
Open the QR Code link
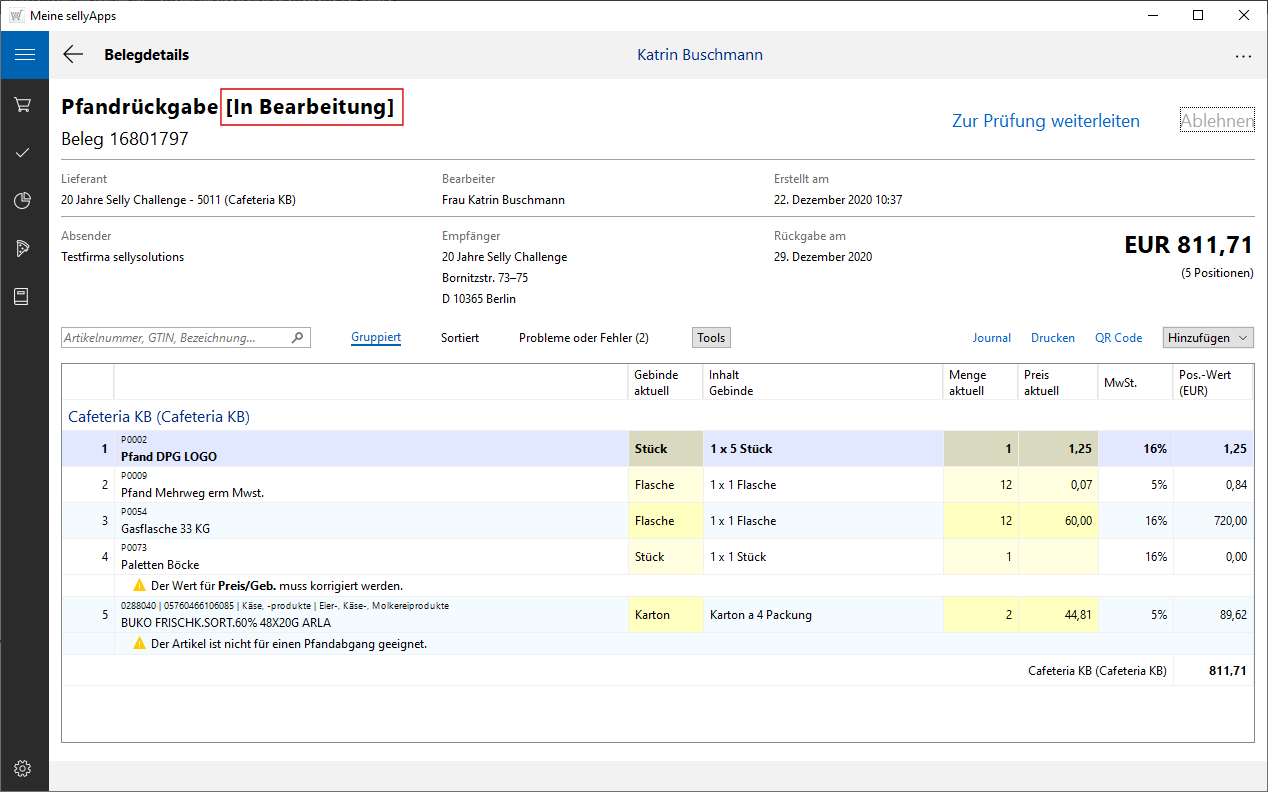pyautogui.click(x=1118, y=338)
